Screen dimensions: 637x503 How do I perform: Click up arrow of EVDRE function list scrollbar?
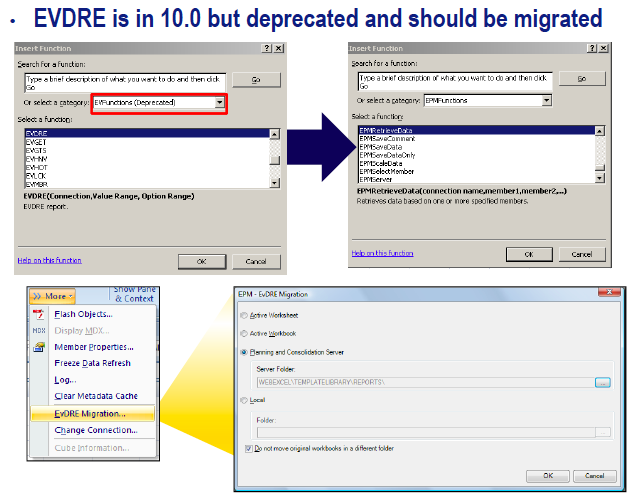tap(275, 134)
